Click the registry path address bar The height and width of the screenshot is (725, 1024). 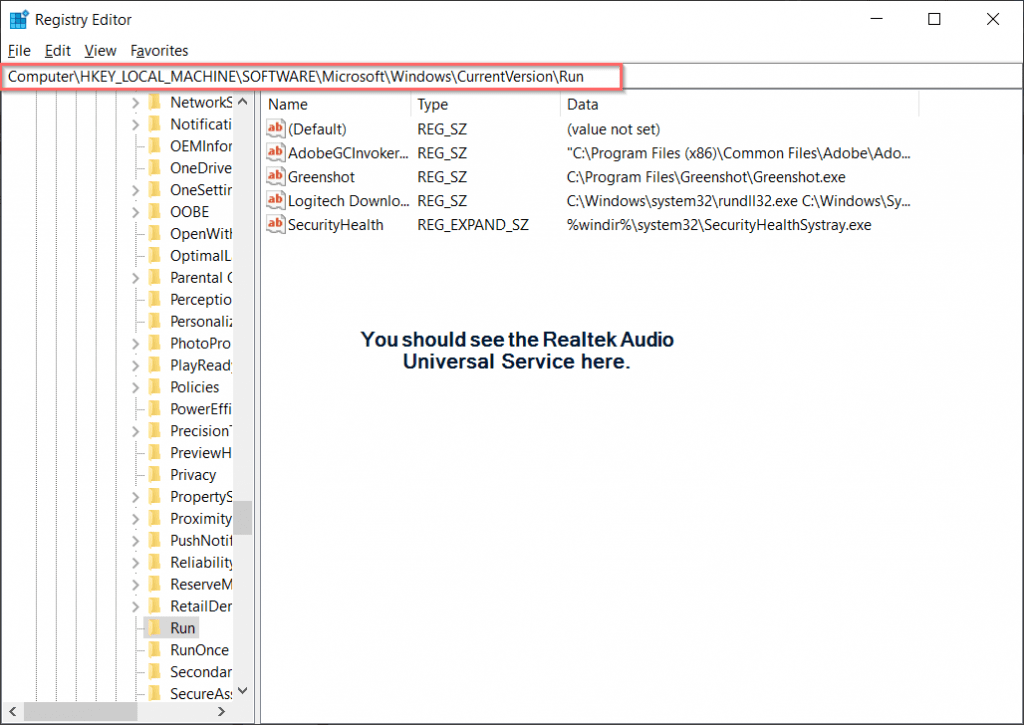click(x=310, y=75)
